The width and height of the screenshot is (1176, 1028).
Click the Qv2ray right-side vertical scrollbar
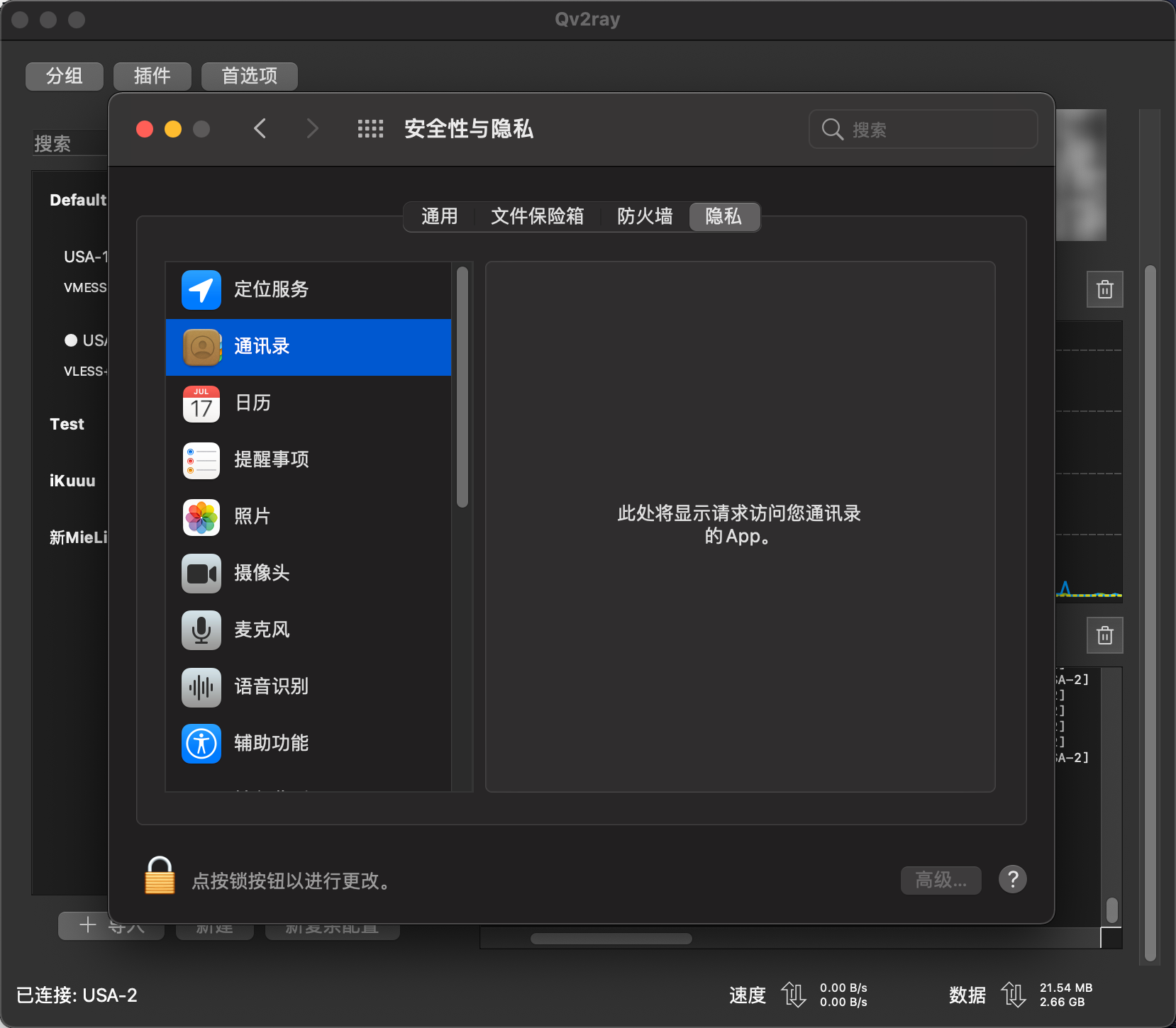[x=1150, y=613]
